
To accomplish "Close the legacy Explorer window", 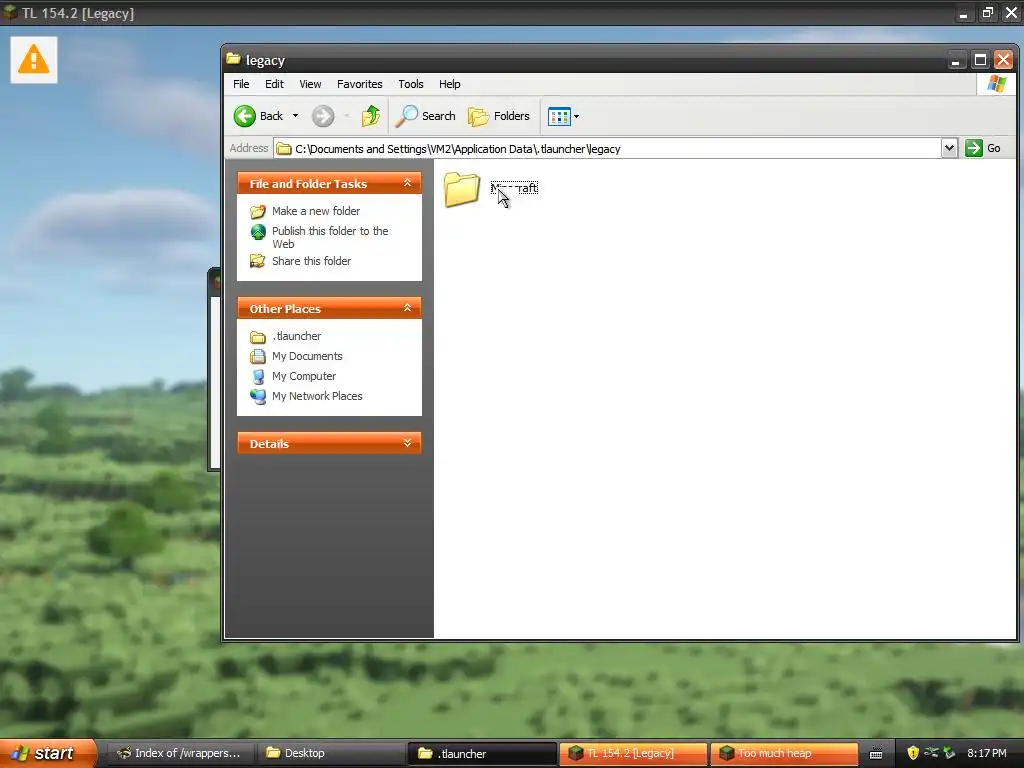I will click(1003, 60).
